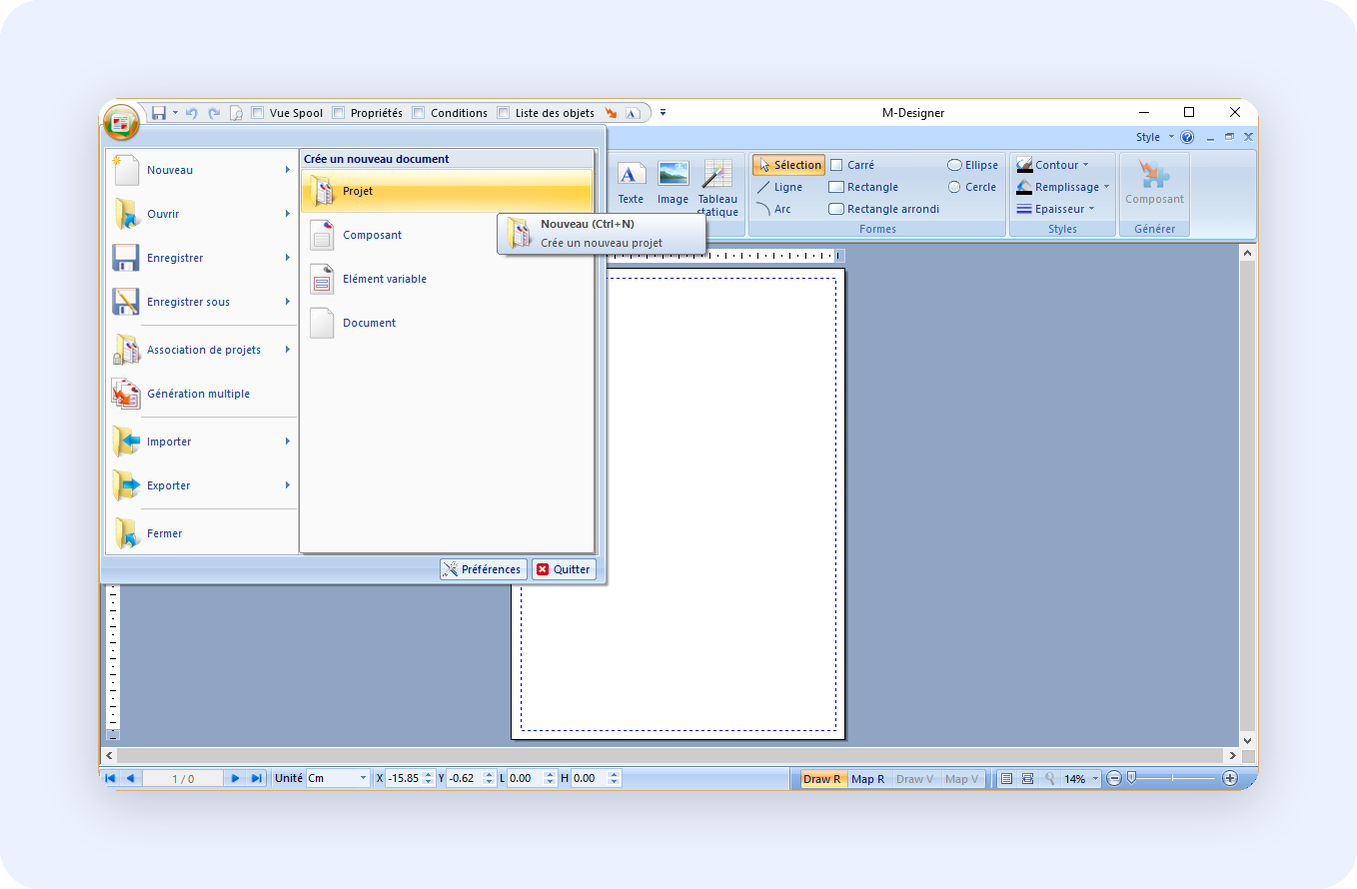Click the orange arrow icon beside Liste des objets
The height and width of the screenshot is (889, 1357).
[610, 113]
